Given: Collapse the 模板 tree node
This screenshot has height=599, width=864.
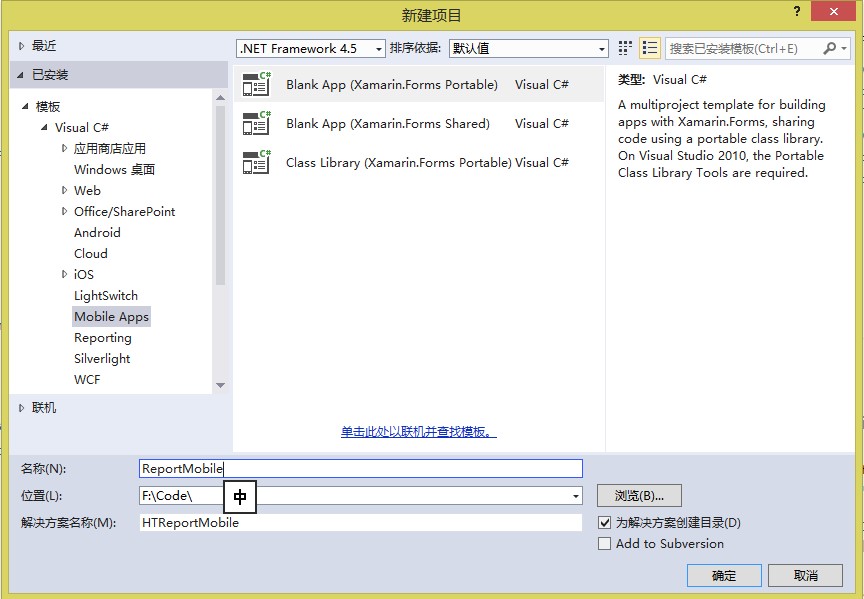Looking at the screenshot, I should coord(25,106).
